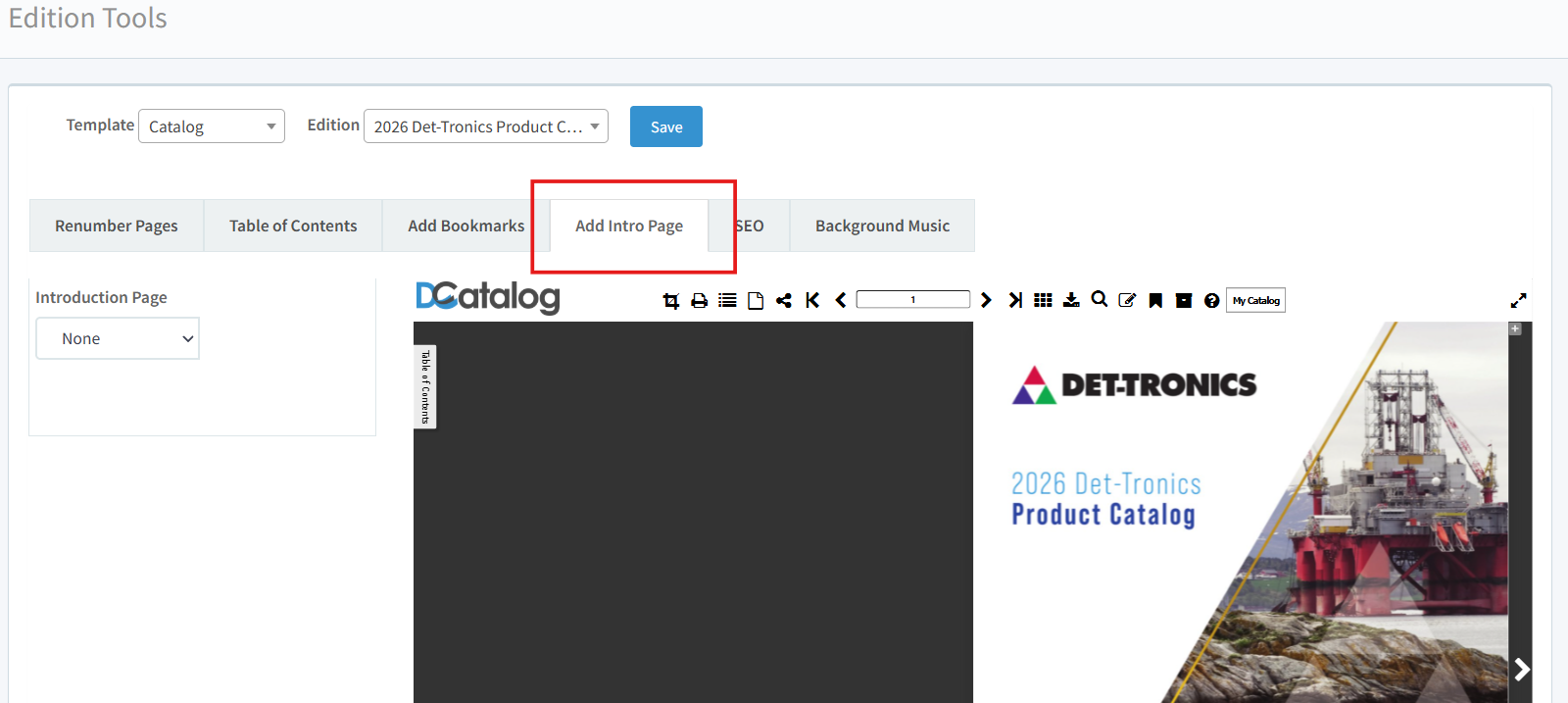
Task: Open the help question mark icon
Action: [x=1212, y=301]
